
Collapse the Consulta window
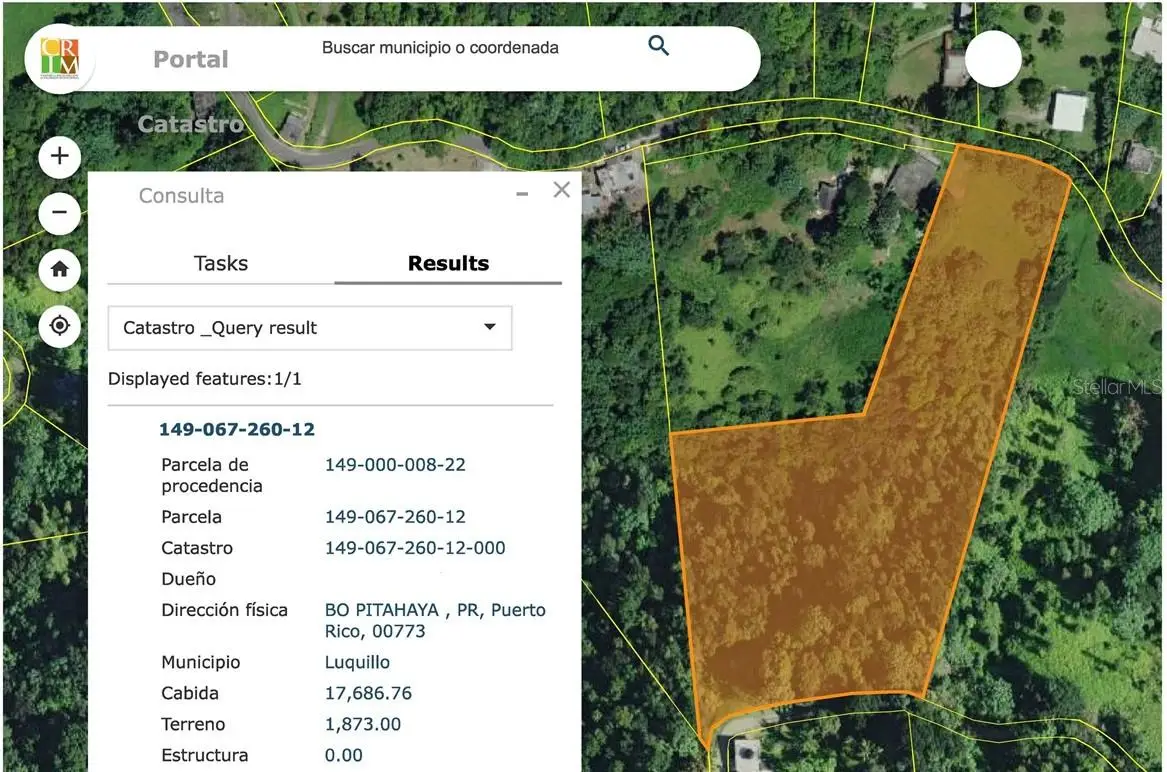(521, 194)
